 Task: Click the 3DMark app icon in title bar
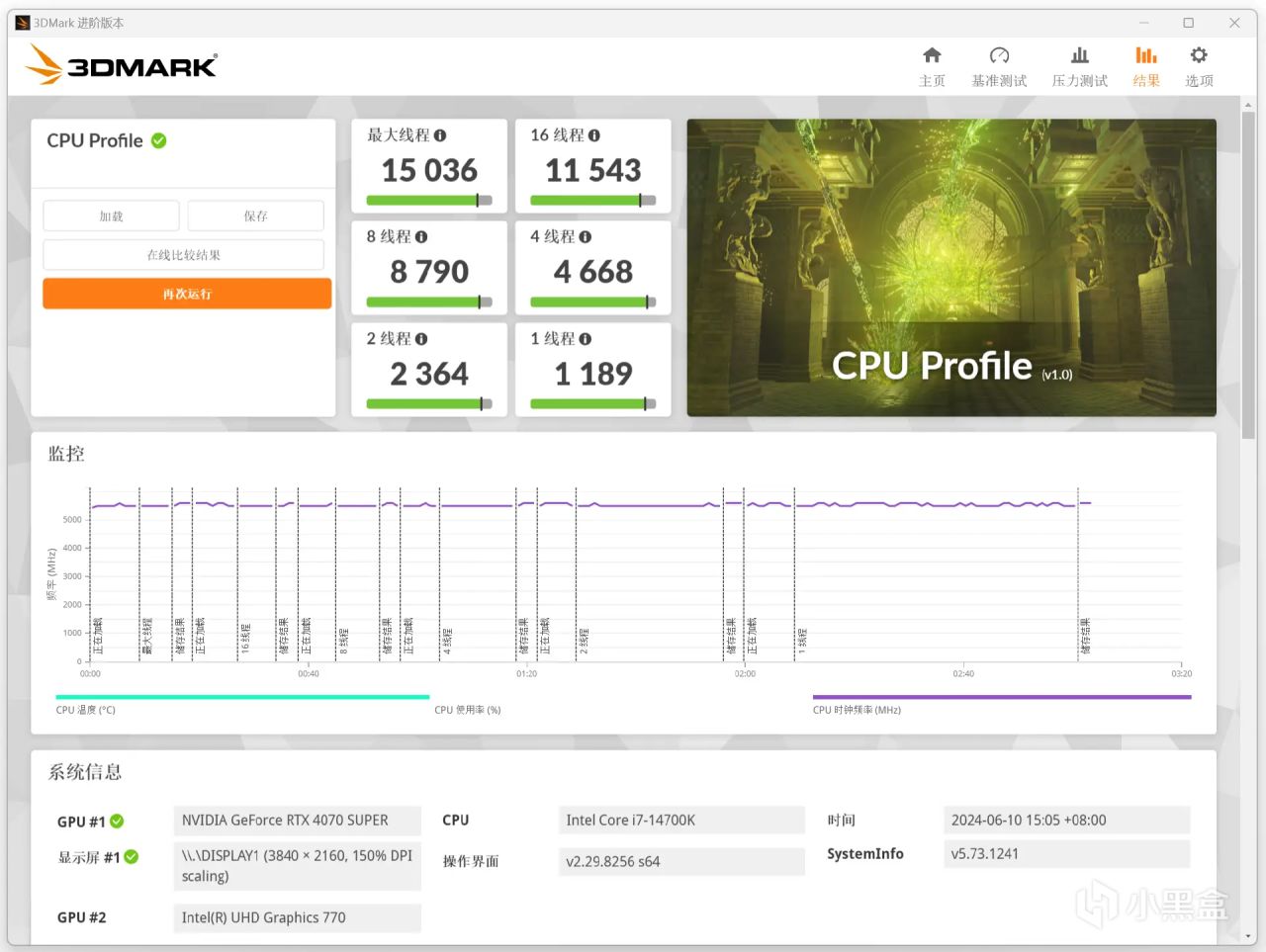click(x=22, y=23)
